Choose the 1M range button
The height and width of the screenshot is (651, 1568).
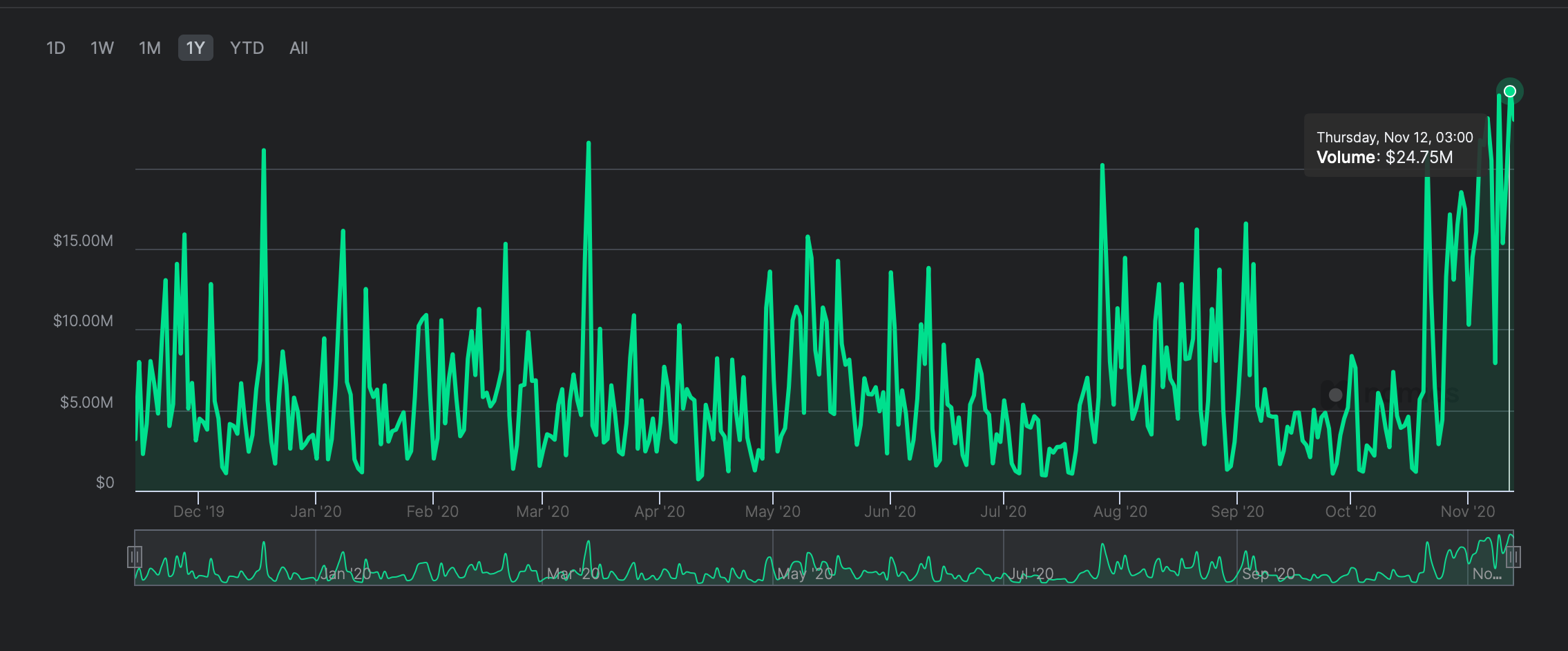pyautogui.click(x=149, y=48)
